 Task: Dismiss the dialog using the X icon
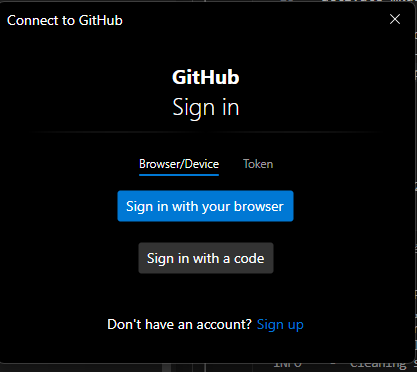(395, 19)
